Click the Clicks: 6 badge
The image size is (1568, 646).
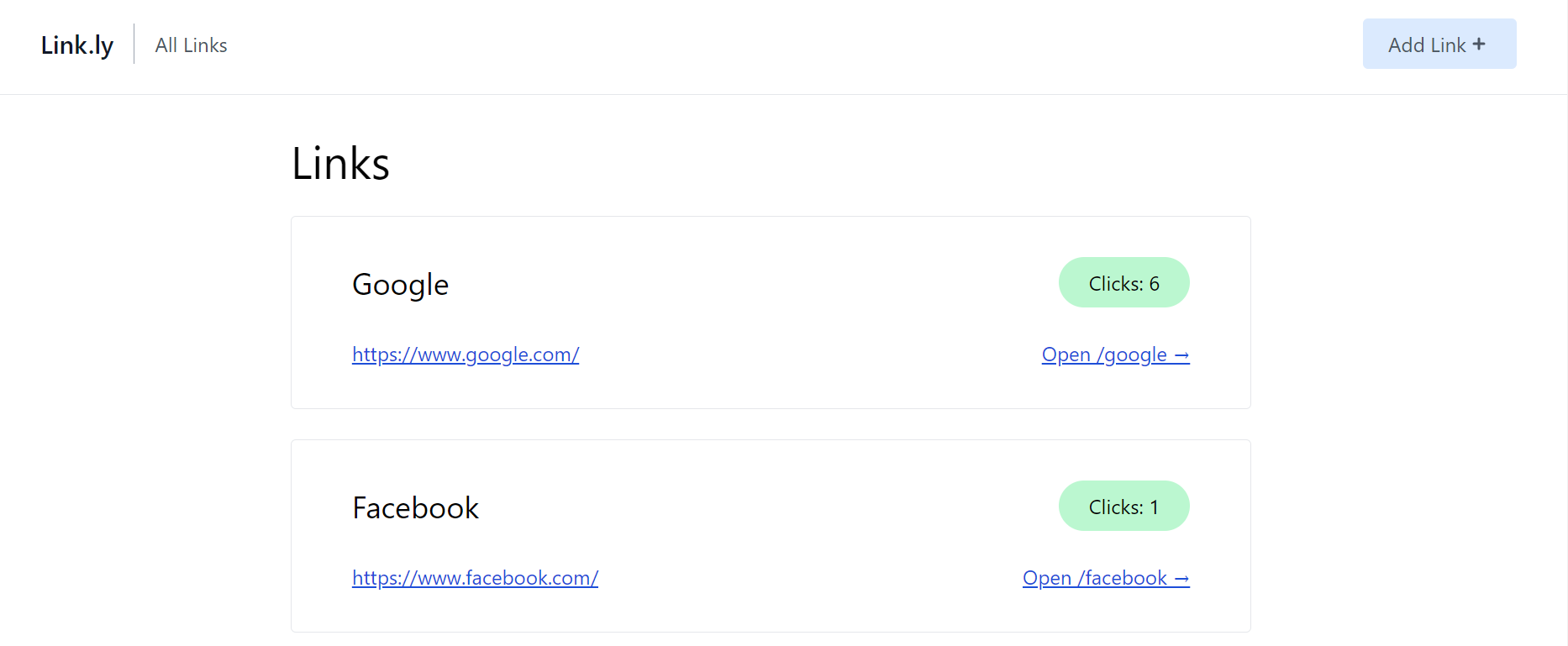coord(1123,282)
